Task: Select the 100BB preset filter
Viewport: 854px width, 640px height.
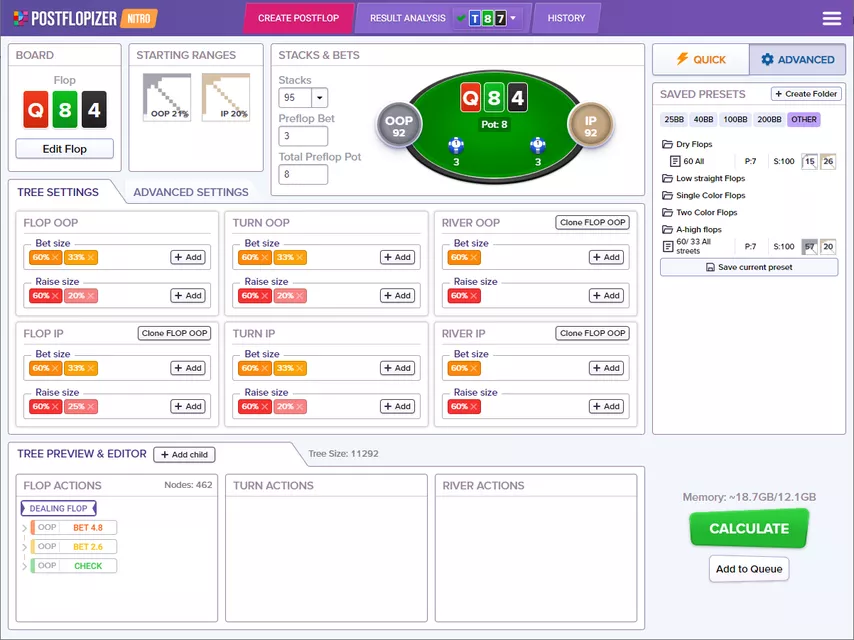Action: (x=735, y=119)
